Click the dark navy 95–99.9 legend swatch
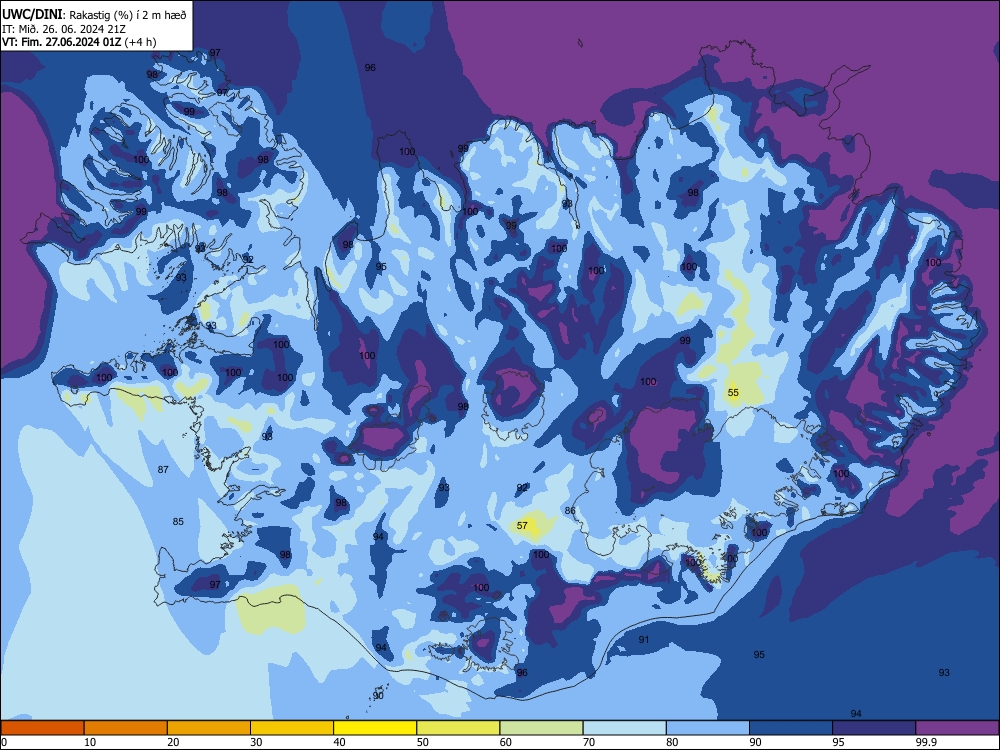This screenshot has width=1000, height=750. coord(874,728)
